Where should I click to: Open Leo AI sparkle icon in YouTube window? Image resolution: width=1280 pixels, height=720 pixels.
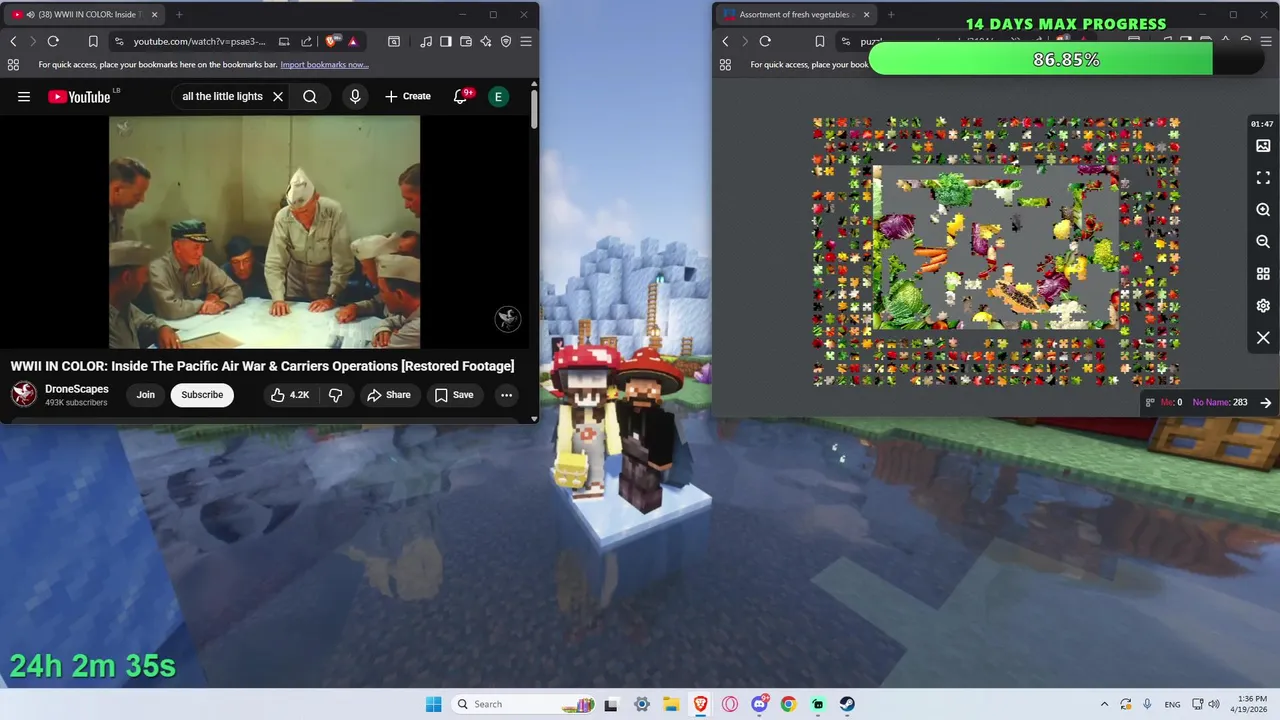(486, 41)
